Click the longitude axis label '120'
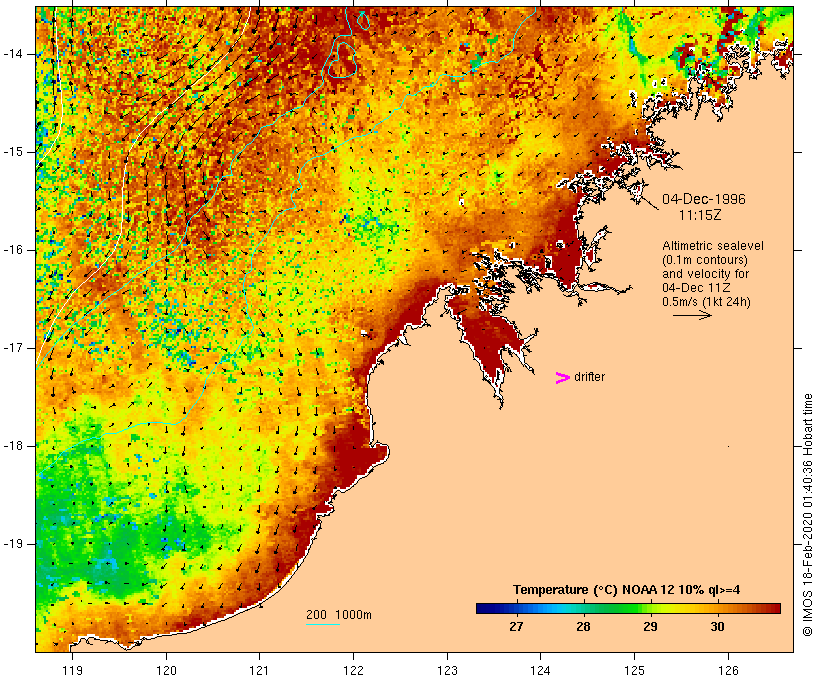820x680 pixels. pyautogui.click(x=166, y=670)
